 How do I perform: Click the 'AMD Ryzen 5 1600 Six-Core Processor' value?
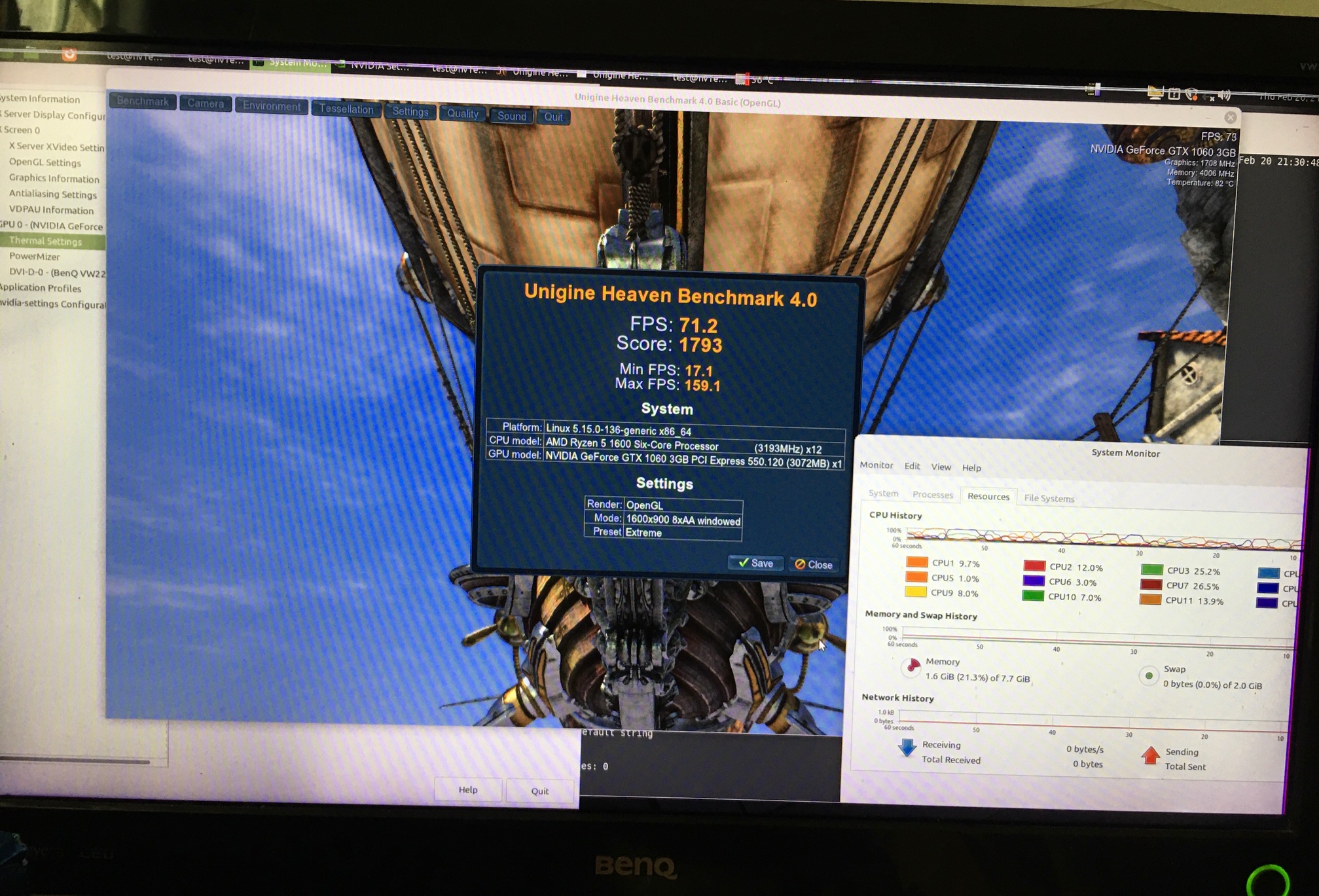[632, 444]
